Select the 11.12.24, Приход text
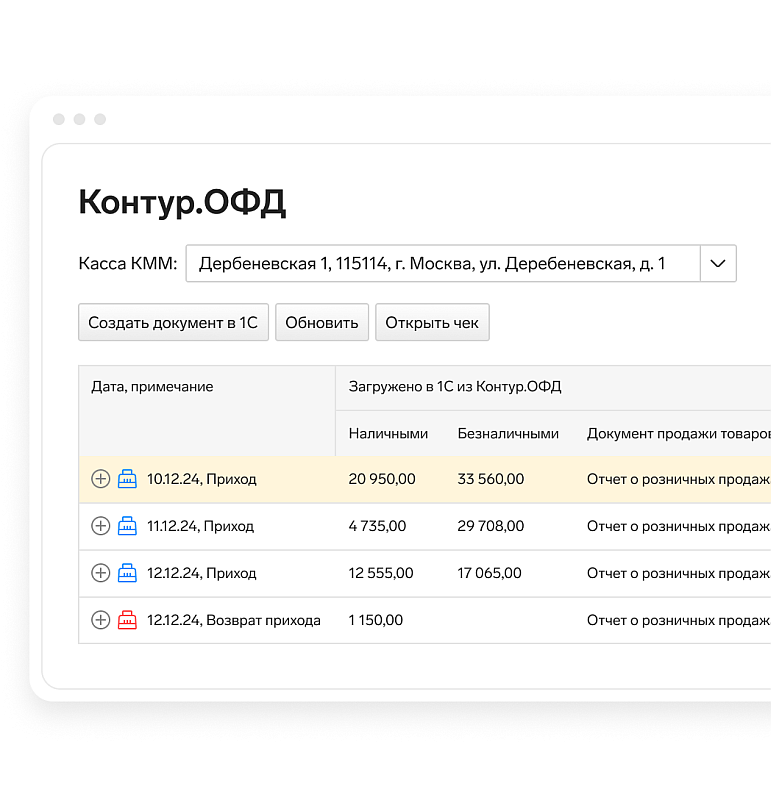The image size is (771, 800). click(200, 526)
